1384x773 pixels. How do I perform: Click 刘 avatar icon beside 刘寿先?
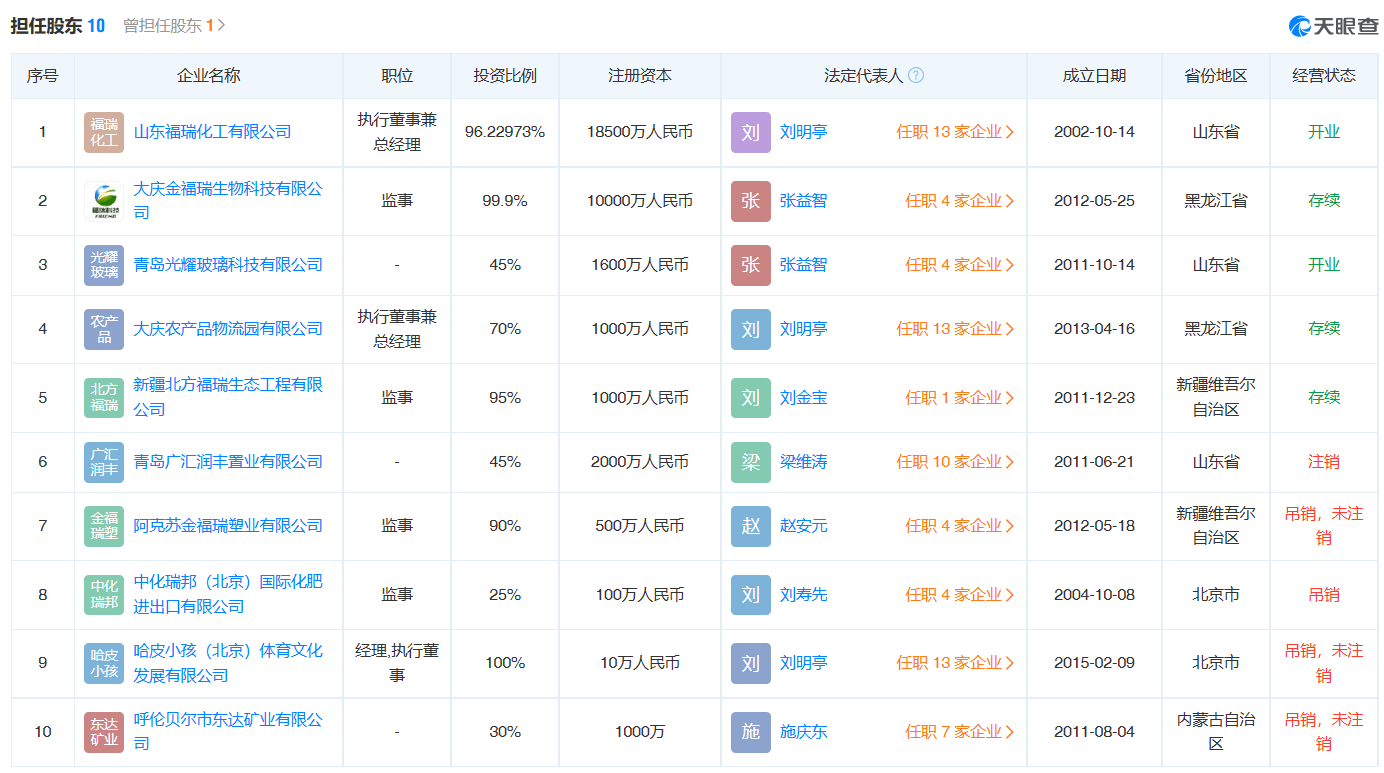[x=751, y=595]
